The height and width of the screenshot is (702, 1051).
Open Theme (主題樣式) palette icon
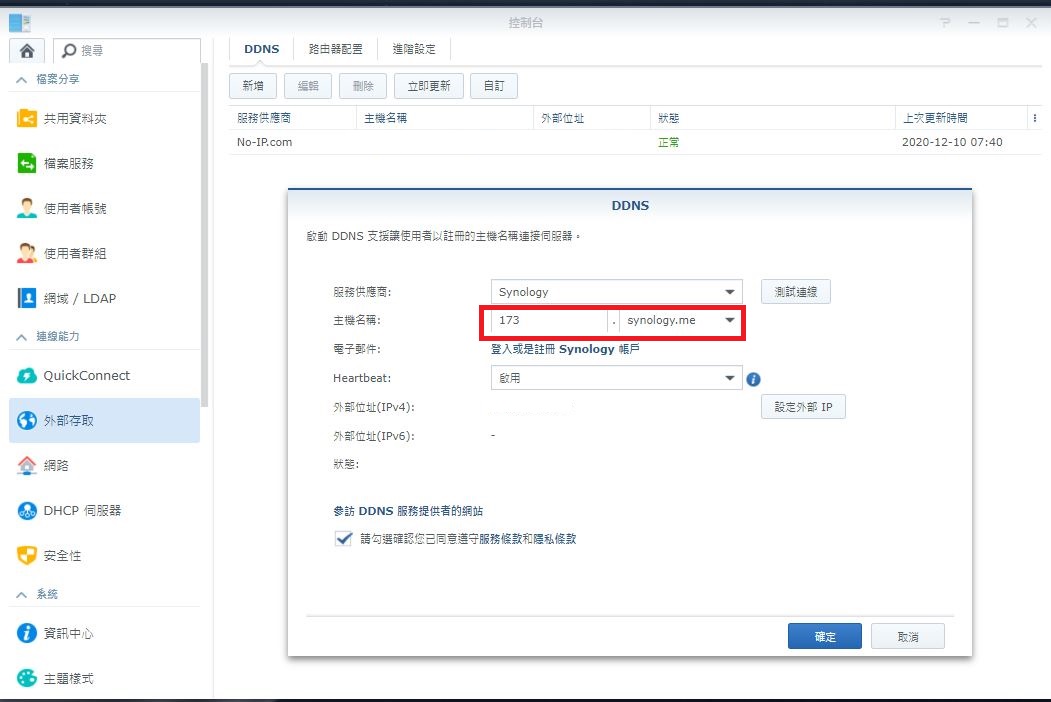27,678
